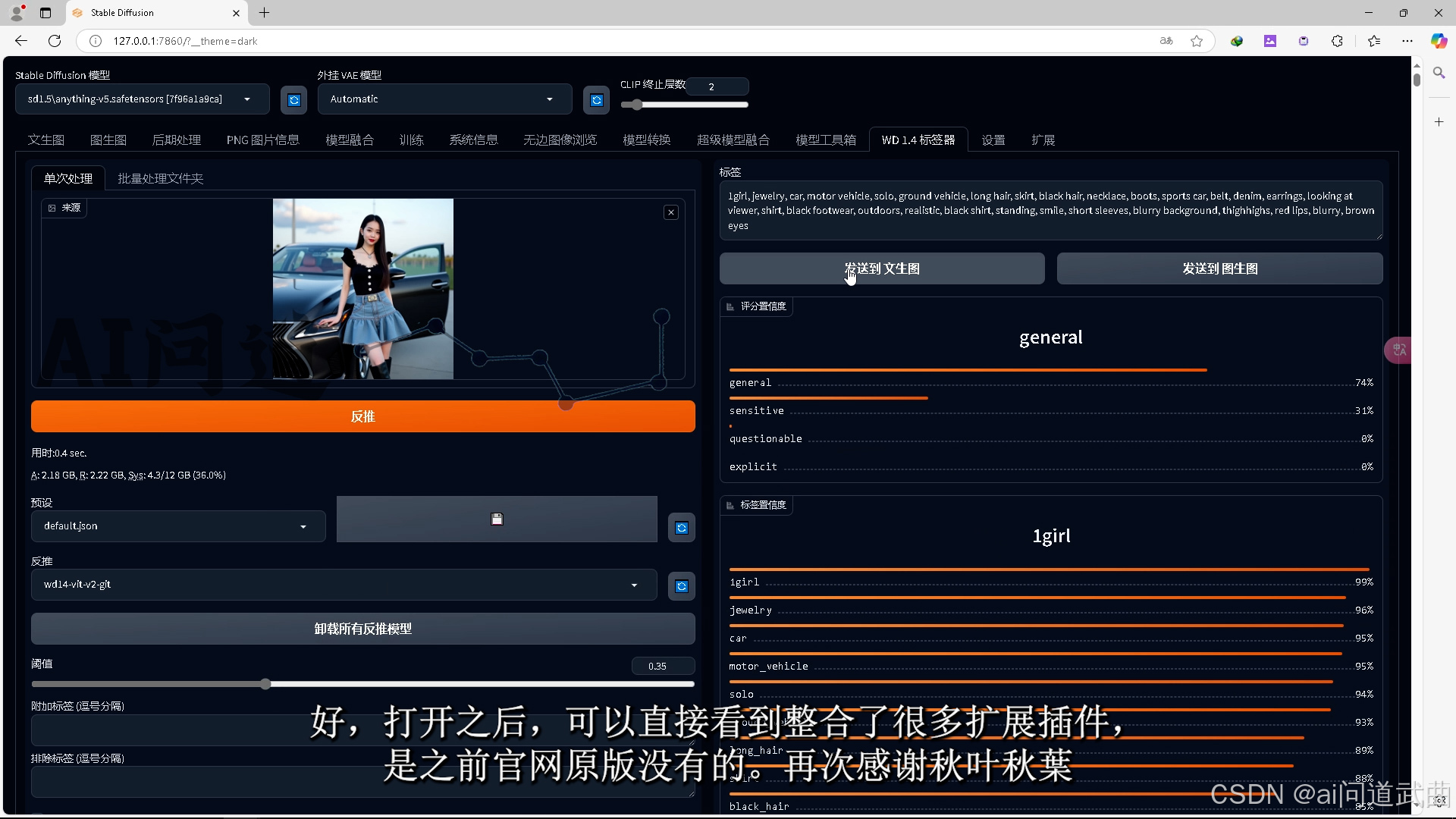Click the save preset floppy disk icon
The image size is (1456, 819).
coord(497,519)
